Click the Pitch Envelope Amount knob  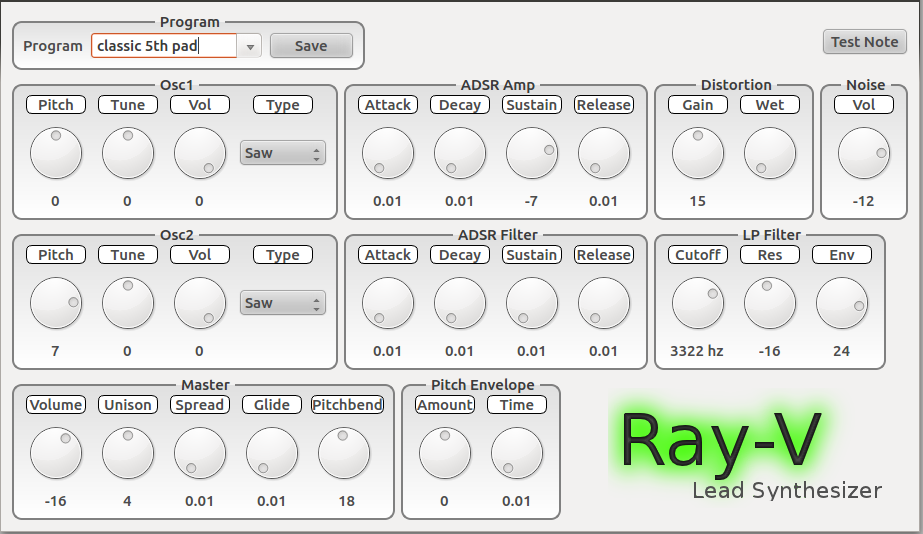click(x=445, y=453)
